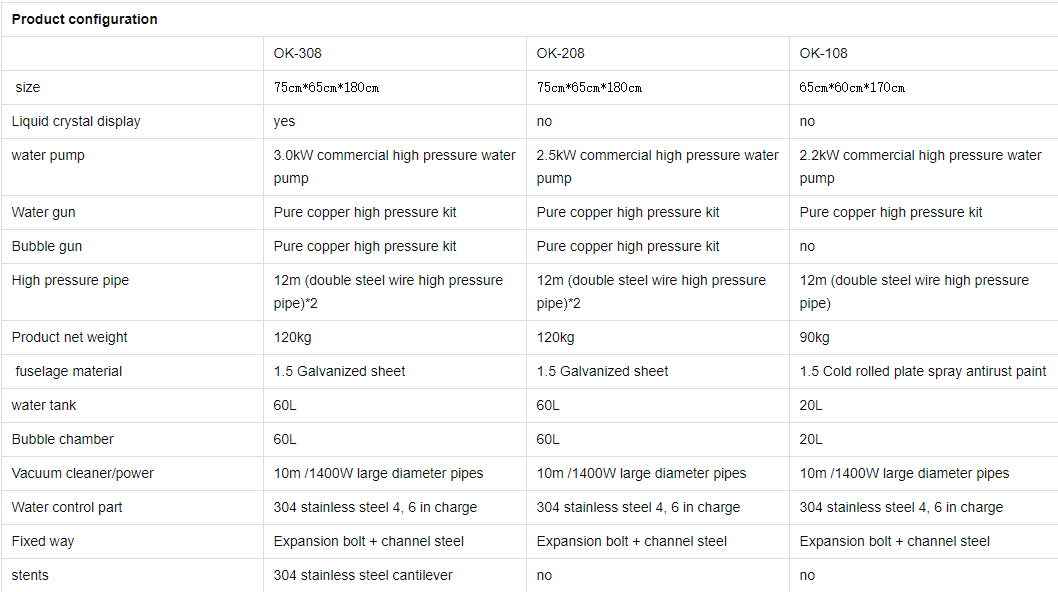
Task: Click the Fixed way row label
Action: (43, 541)
